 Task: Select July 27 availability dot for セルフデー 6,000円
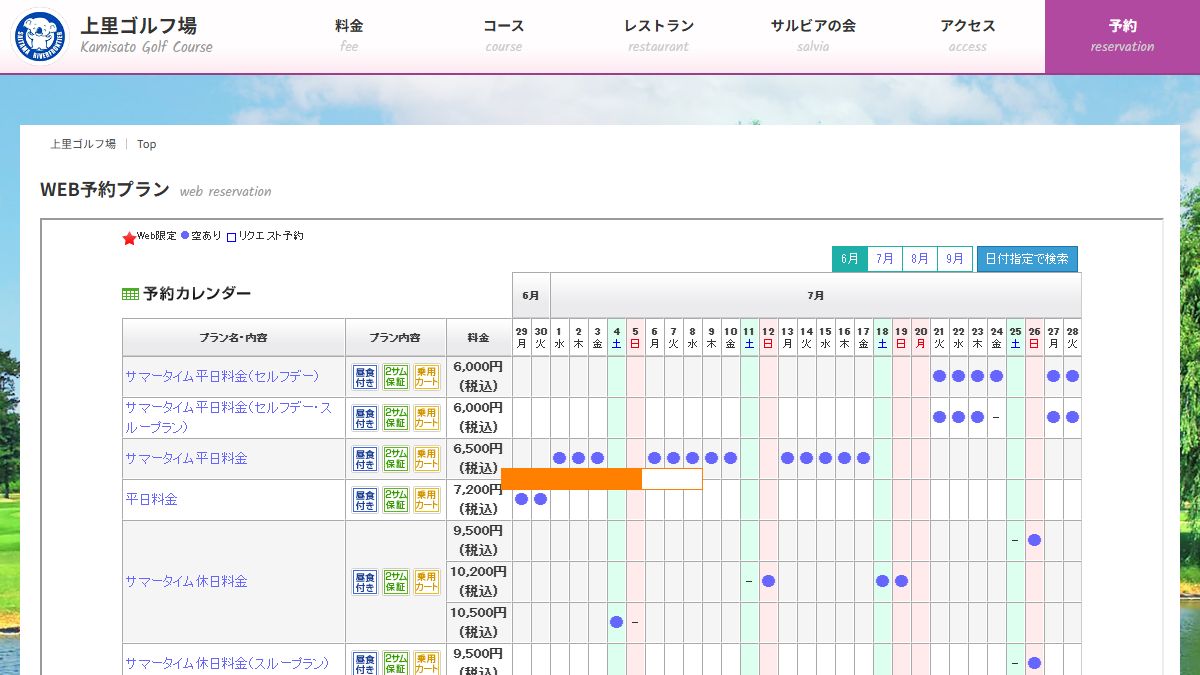click(x=1053, y=376)
